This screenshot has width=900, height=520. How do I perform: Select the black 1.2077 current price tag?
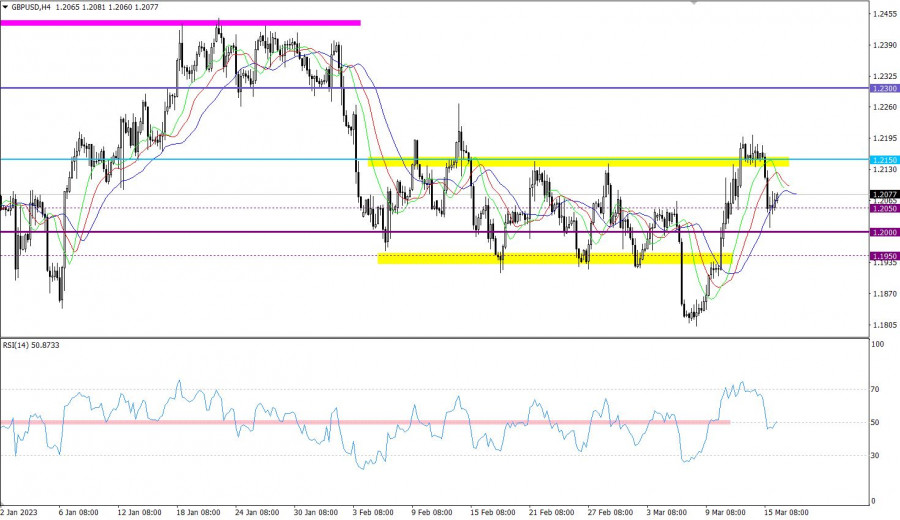[884, 194]
